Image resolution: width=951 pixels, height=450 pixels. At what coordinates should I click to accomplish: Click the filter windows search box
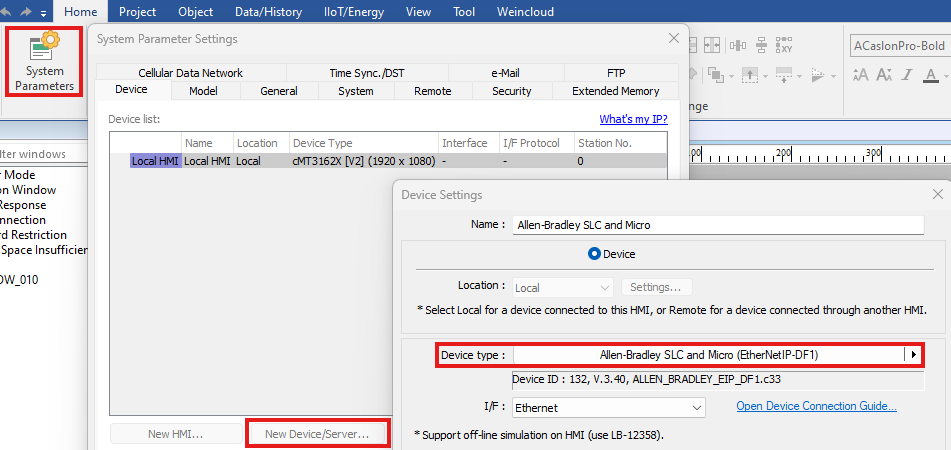click(42, 154)
